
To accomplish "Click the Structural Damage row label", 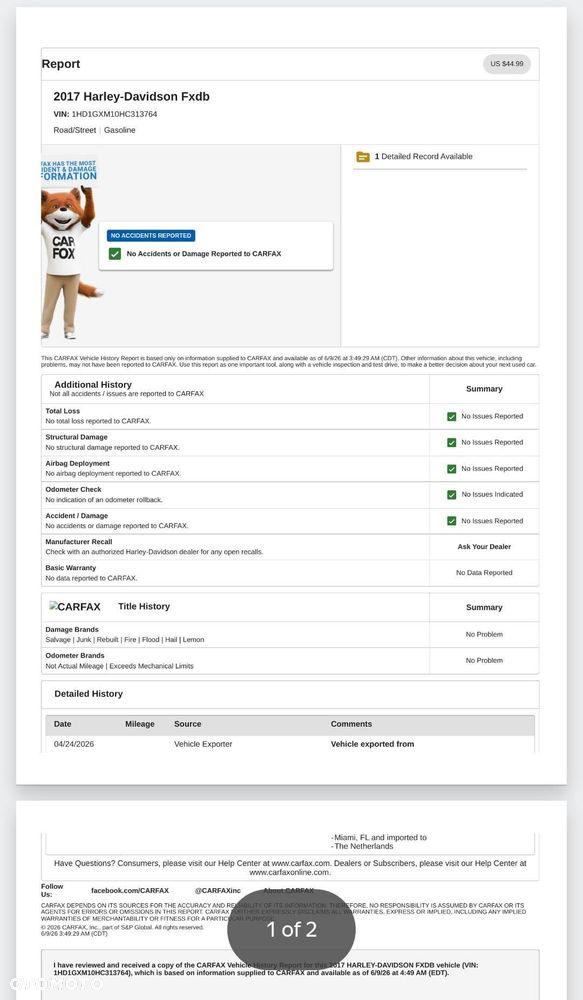I will pos(77,438).
